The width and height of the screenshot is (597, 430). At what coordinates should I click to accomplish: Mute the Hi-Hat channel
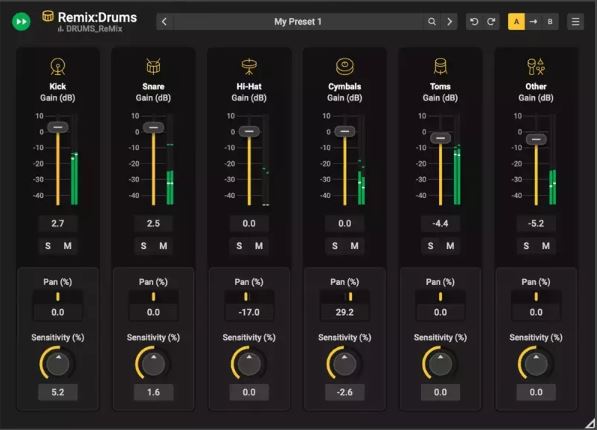pos(259,246)
